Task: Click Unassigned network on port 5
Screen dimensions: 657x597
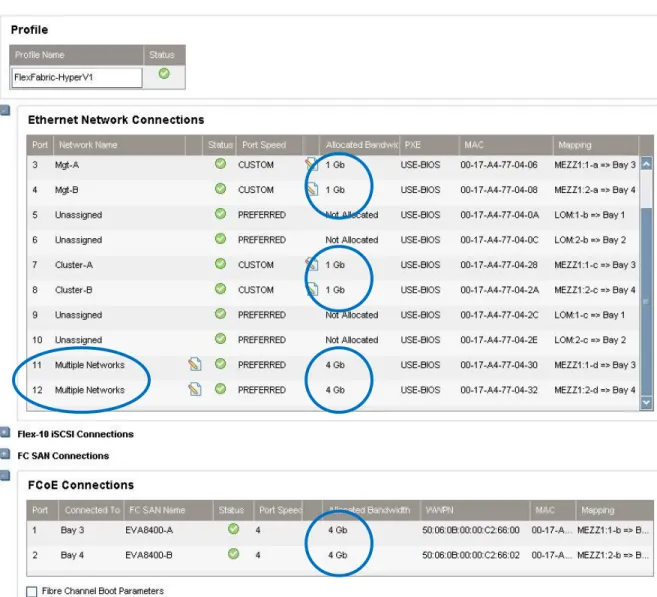Action: click(78, 215)
